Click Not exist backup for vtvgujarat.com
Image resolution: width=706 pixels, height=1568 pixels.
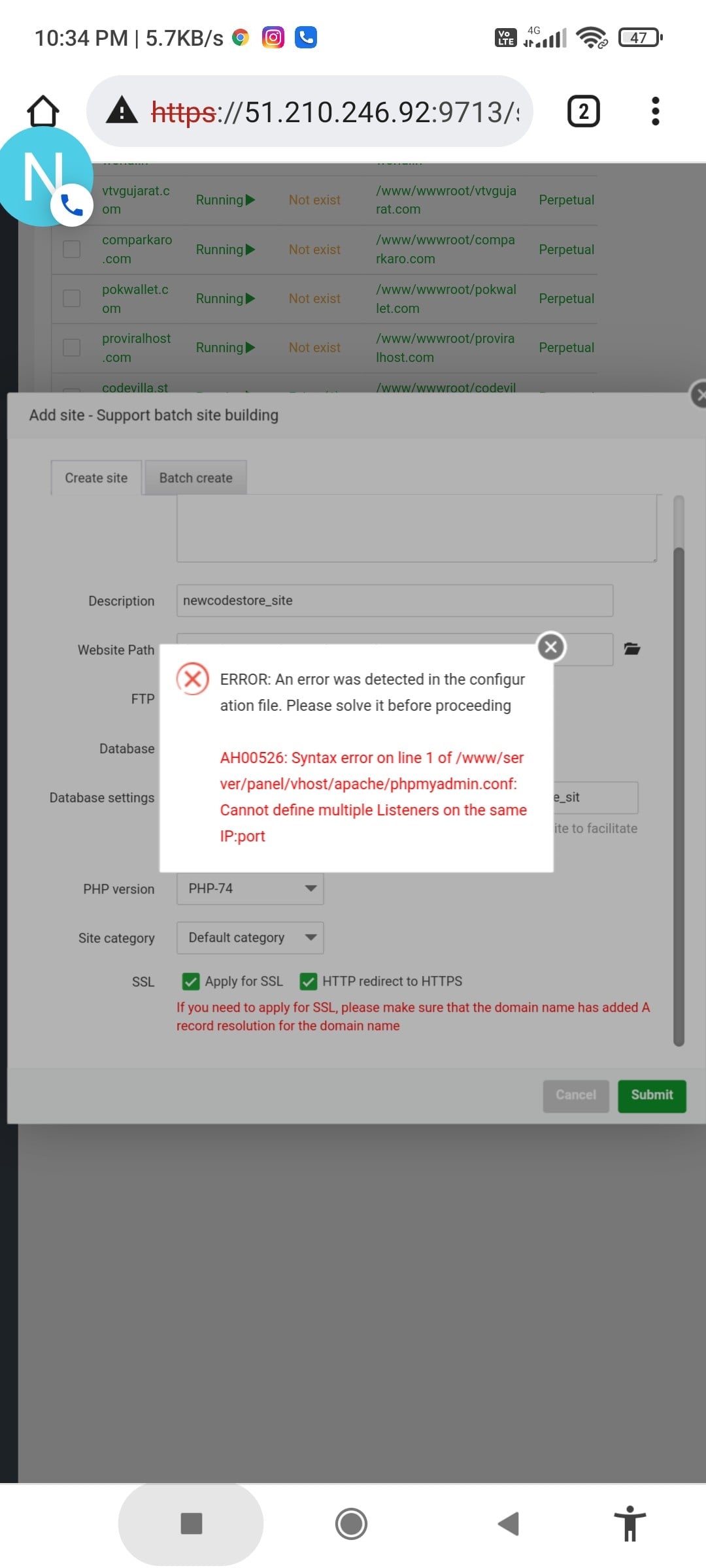point(314,200)
